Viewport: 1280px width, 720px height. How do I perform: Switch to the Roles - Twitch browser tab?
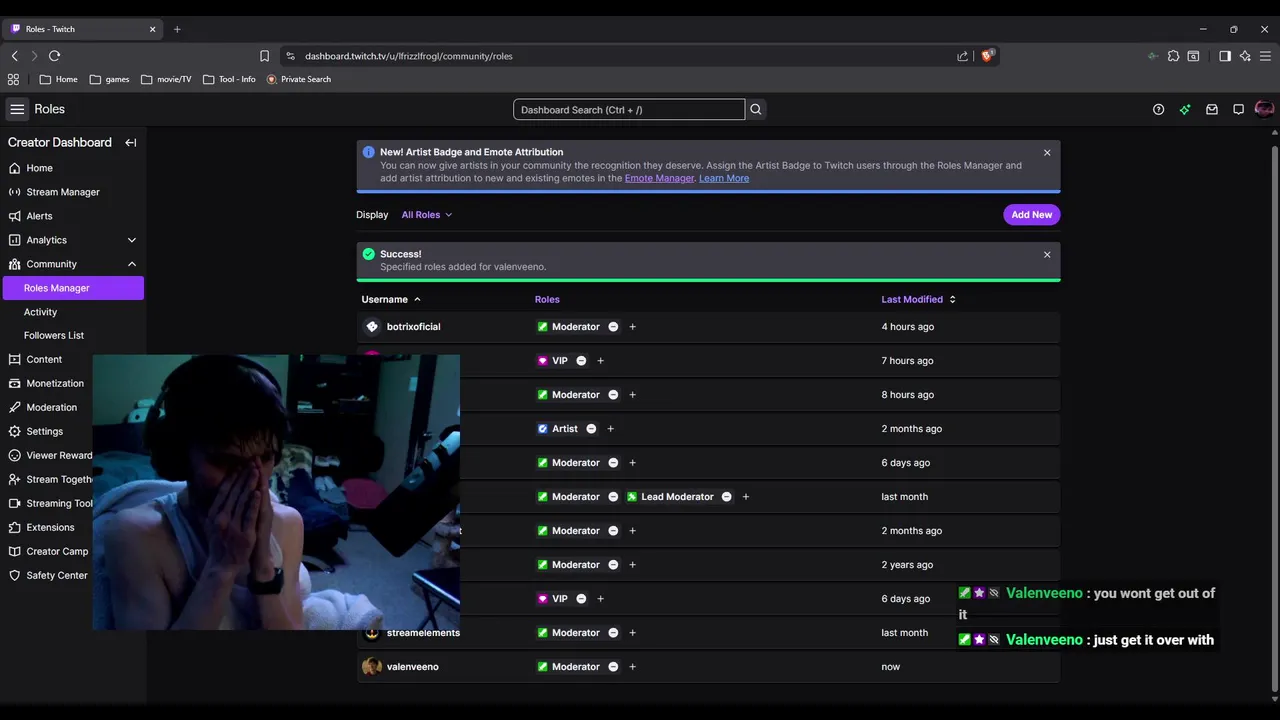[x=82, y=29]
